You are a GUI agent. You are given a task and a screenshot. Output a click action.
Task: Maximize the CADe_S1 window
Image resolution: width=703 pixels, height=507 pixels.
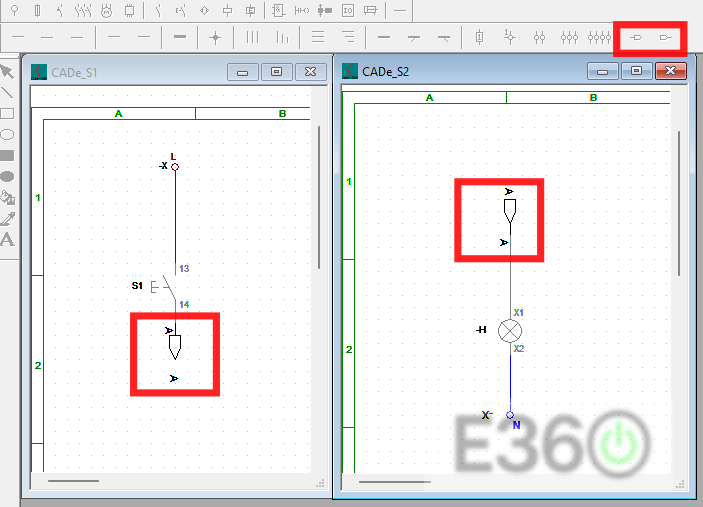(276, 72)
